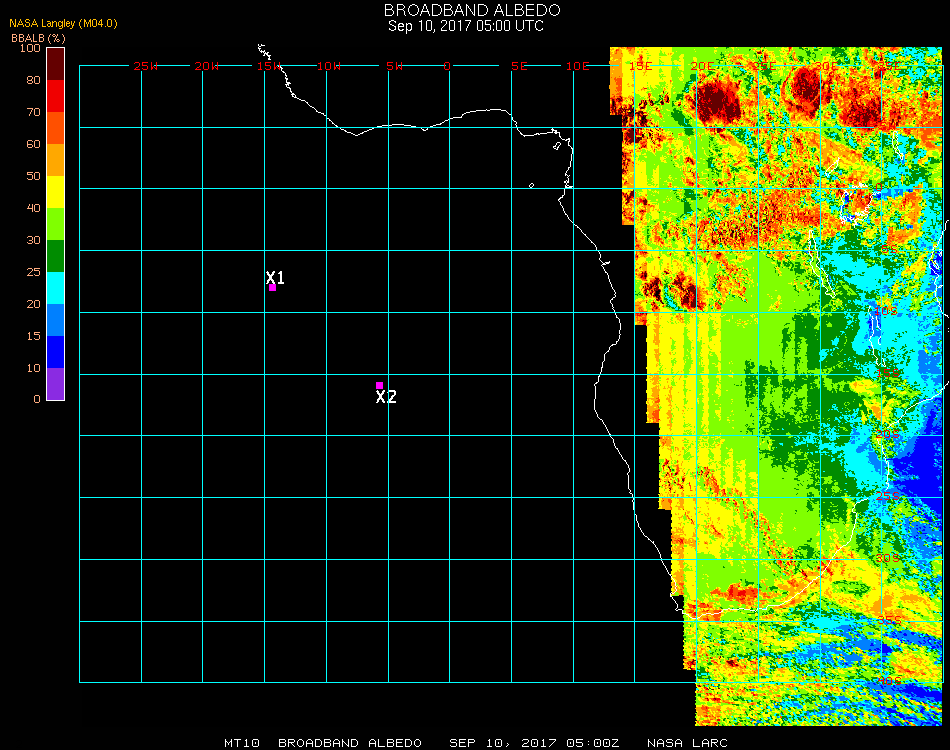Click the magenta X2 marker square
The width and height of the screenshot is (950, 750).
(379, 385)
